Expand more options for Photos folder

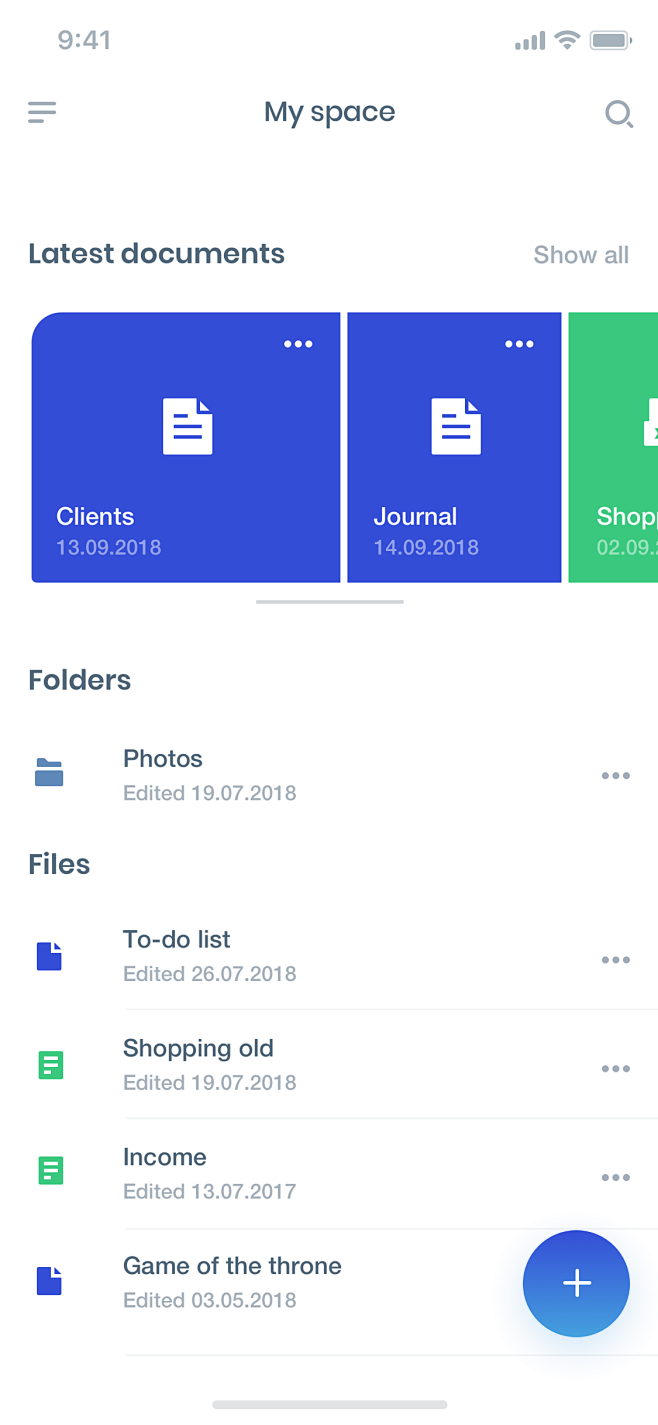click(x=615, y=776)
